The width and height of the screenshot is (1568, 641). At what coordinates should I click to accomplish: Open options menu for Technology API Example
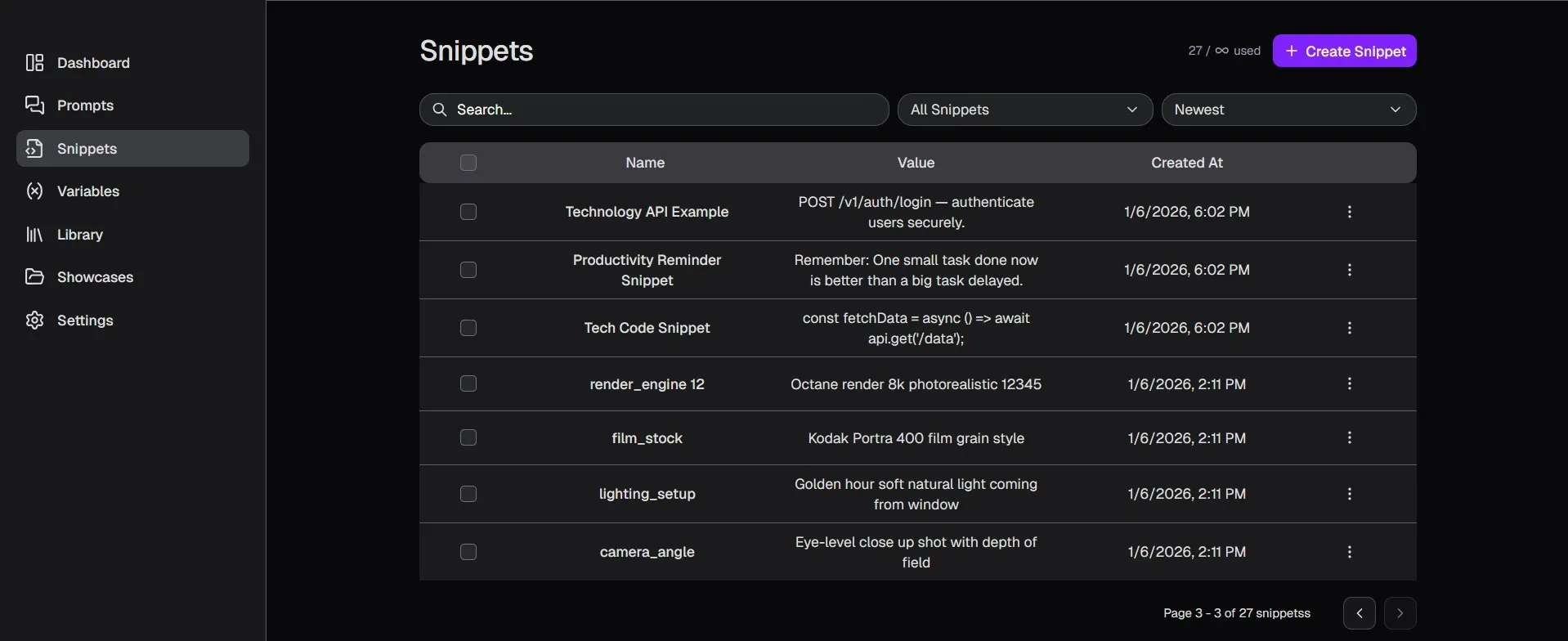pos(1350,212)
